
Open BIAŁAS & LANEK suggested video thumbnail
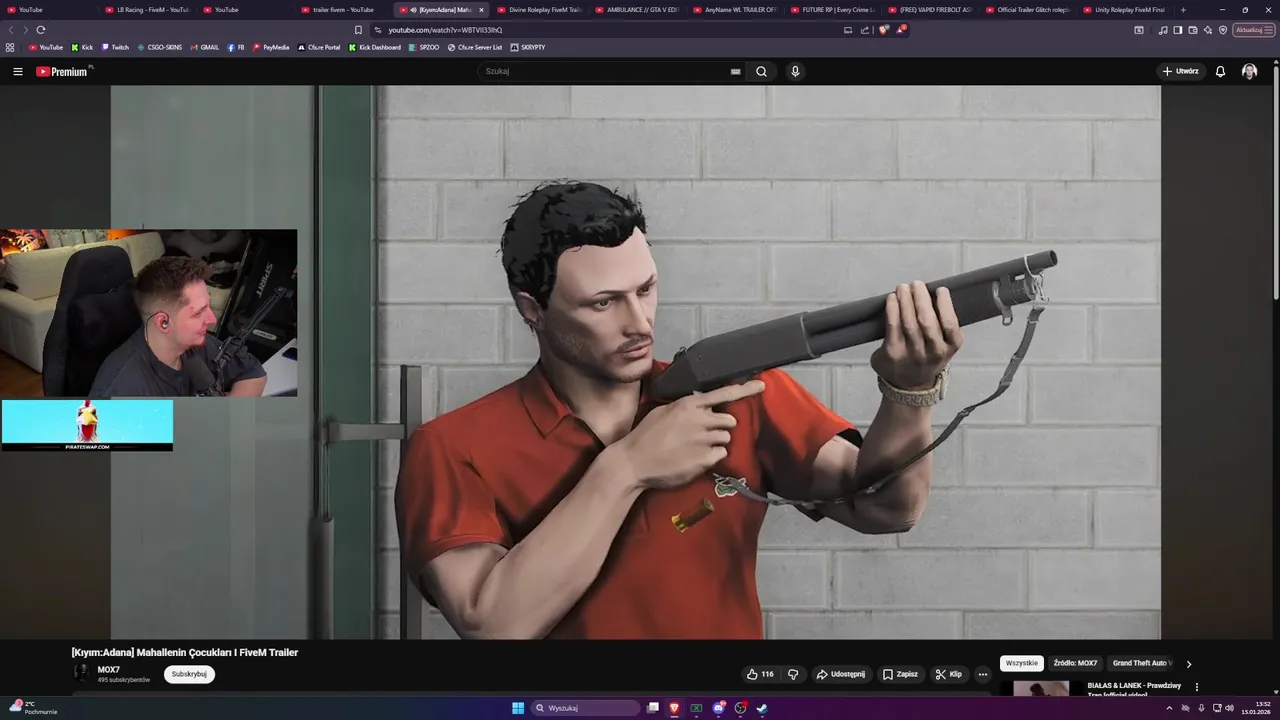(x=1041, y=688)
